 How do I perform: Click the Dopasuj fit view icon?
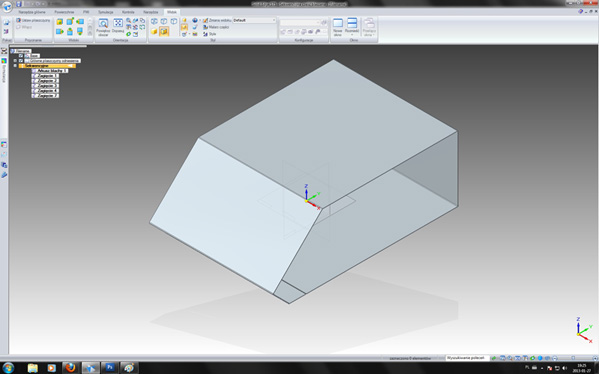(118, 26)
